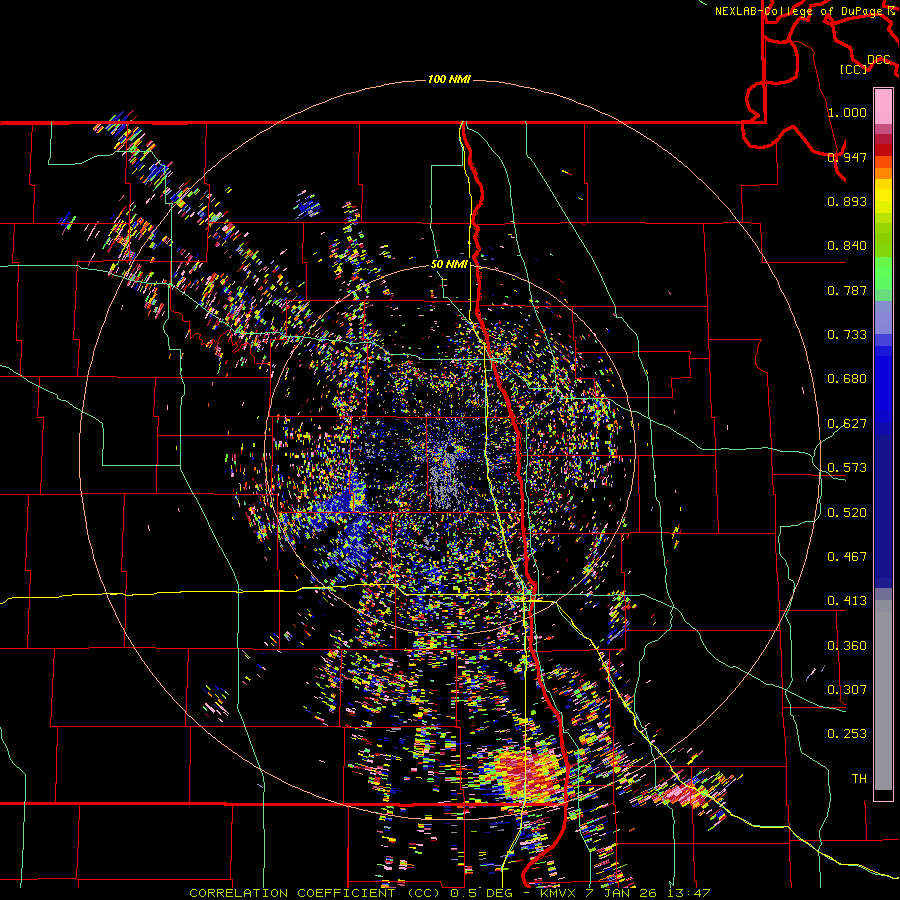Click the DCC label above the color scale
This screenshot has height=900, width=900.
[879, 60]
